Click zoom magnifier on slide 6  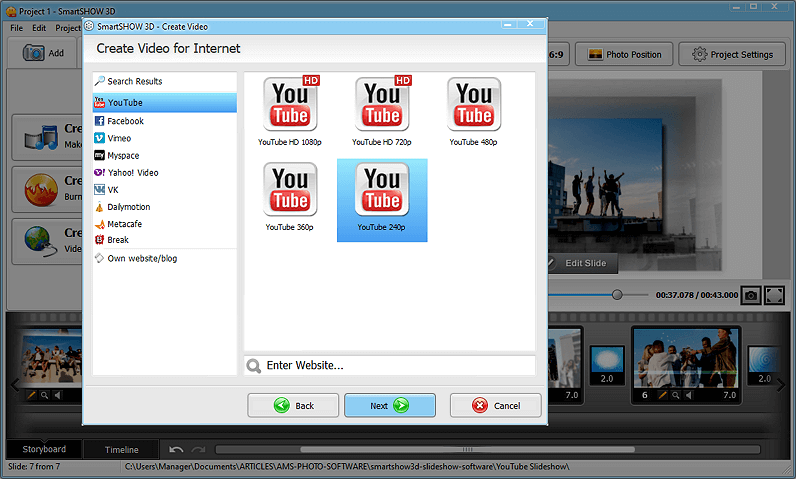[676, 395]
